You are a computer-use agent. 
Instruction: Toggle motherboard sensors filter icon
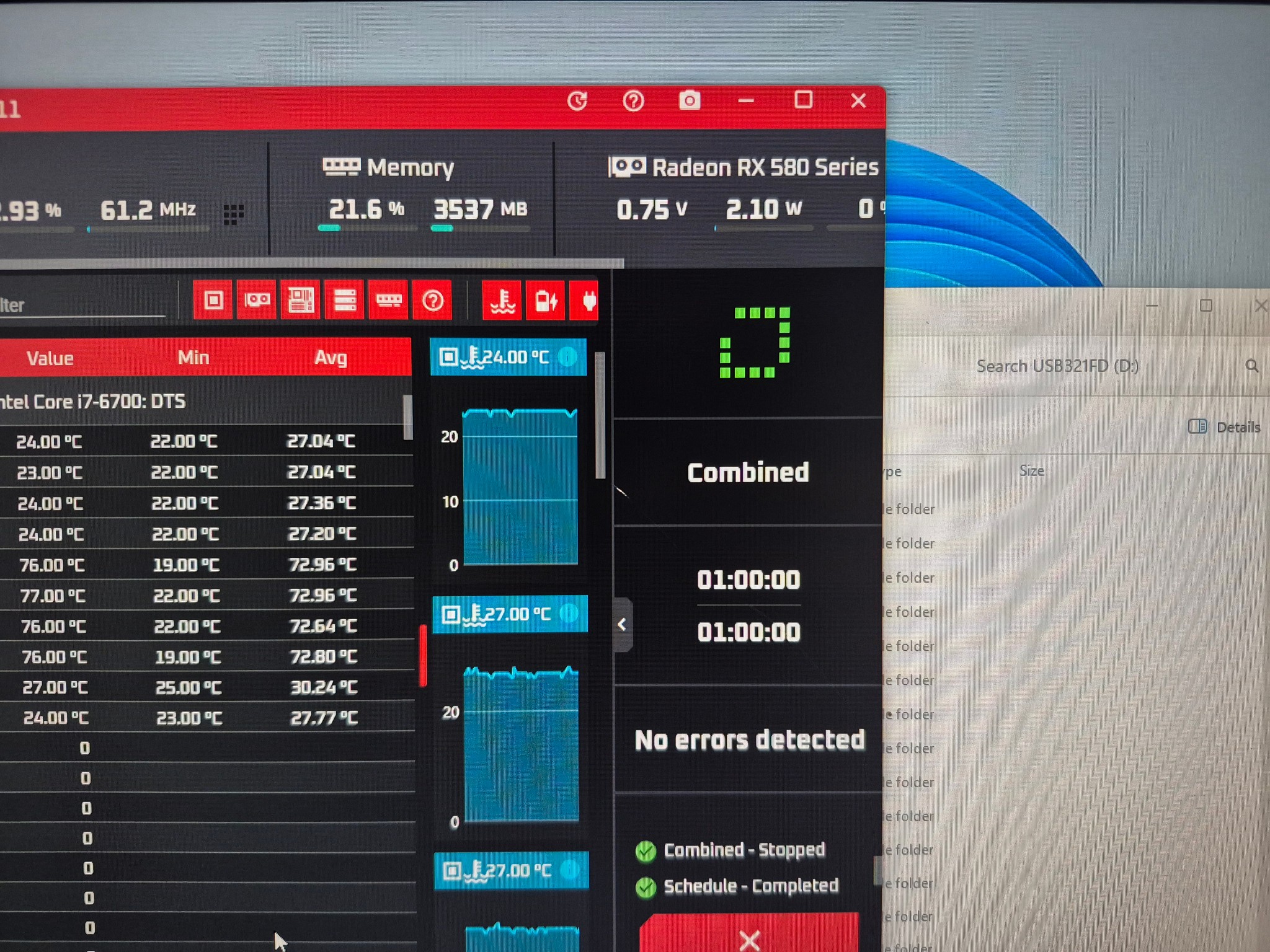coord(301,301)
